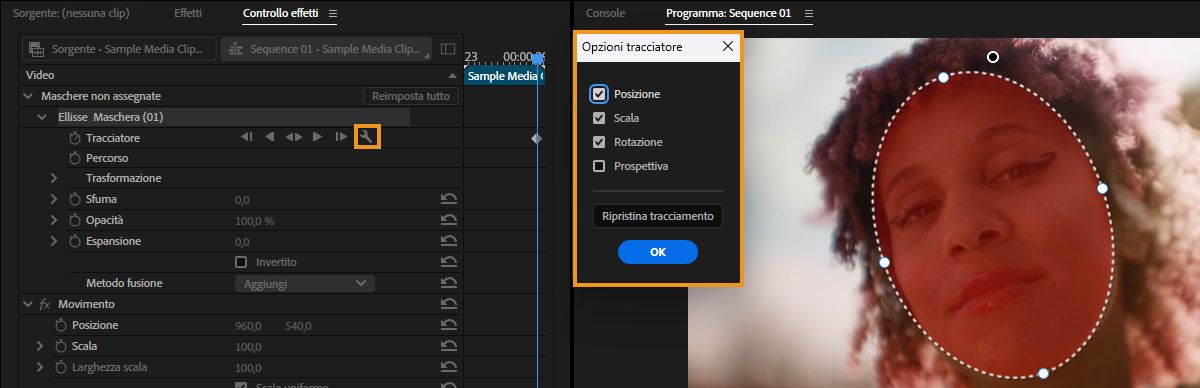Toggle animation stopwatch for Tracciatore
Viewport: 1200px width, 388px height.
click(74, 137)
